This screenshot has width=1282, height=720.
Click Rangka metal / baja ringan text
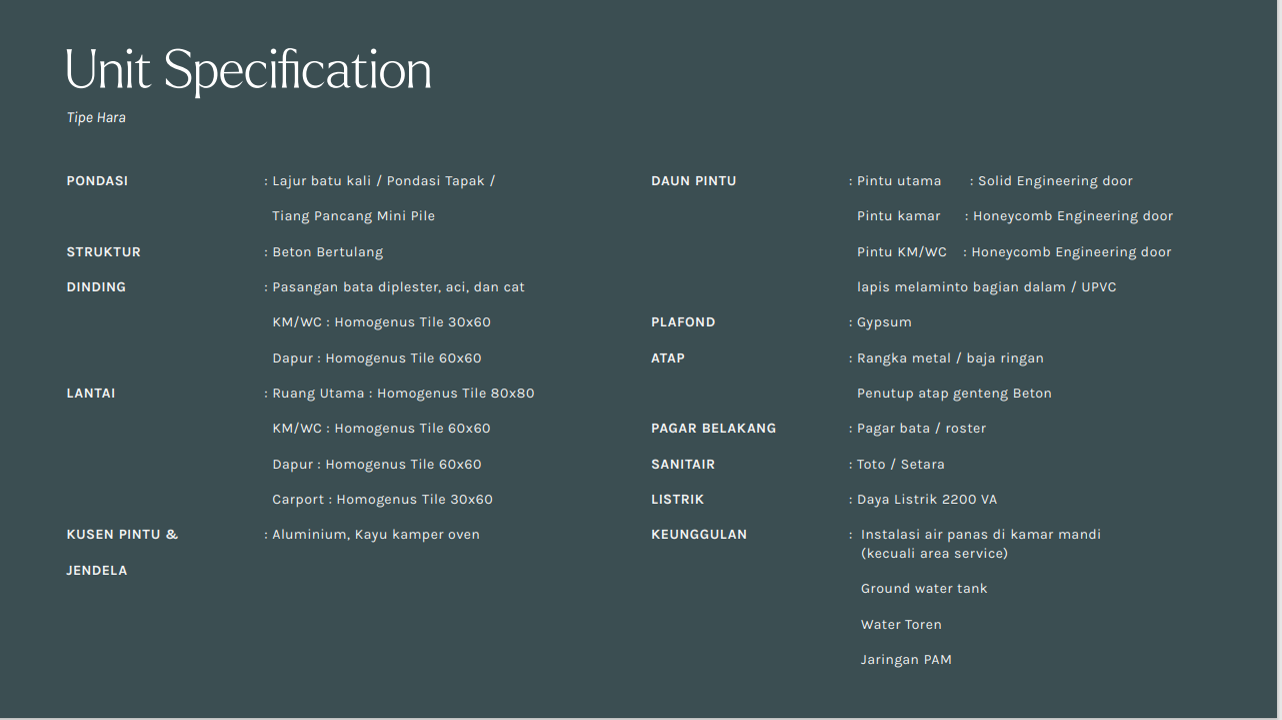[x=950, y=358]
